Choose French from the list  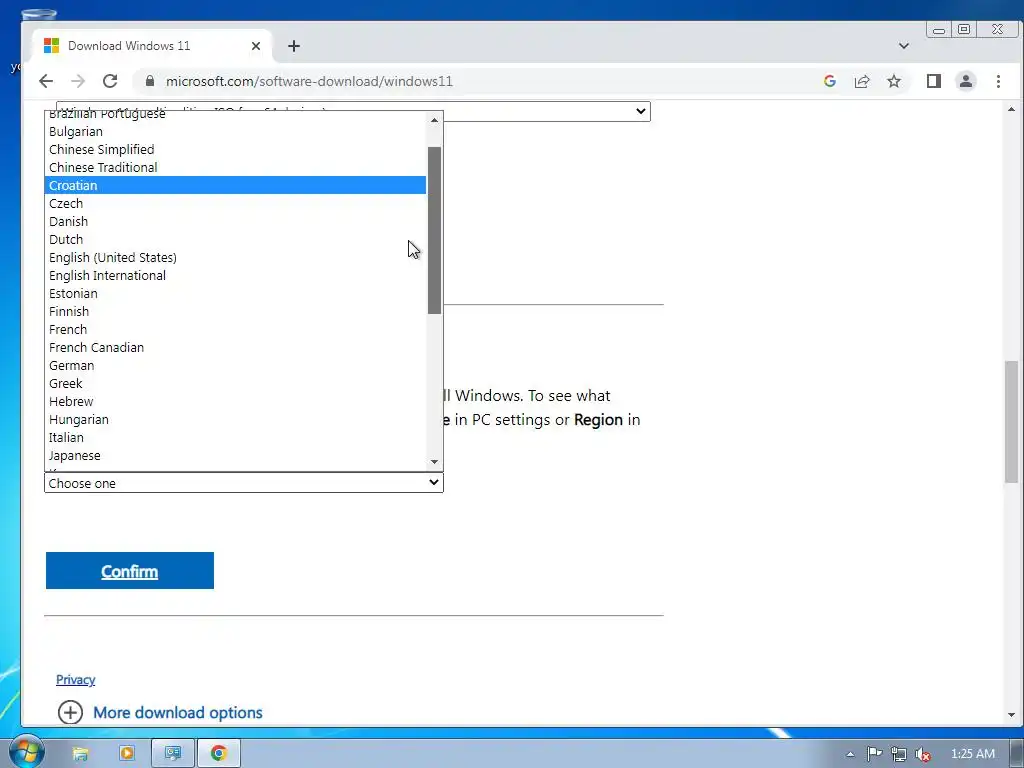click(235, 329)
